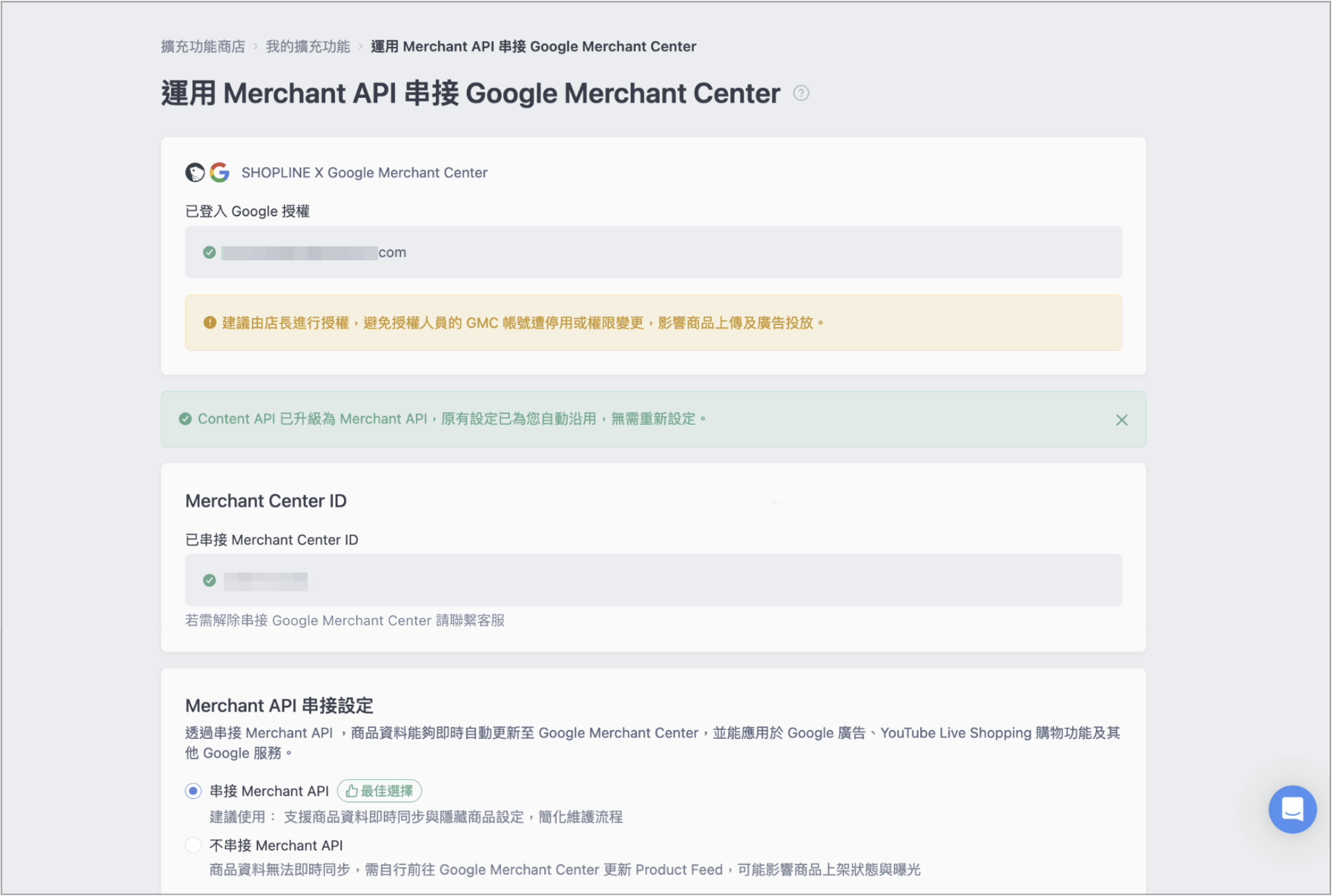Click the 最佳選擇 thumbs-up badge

(x=379, y=791)
